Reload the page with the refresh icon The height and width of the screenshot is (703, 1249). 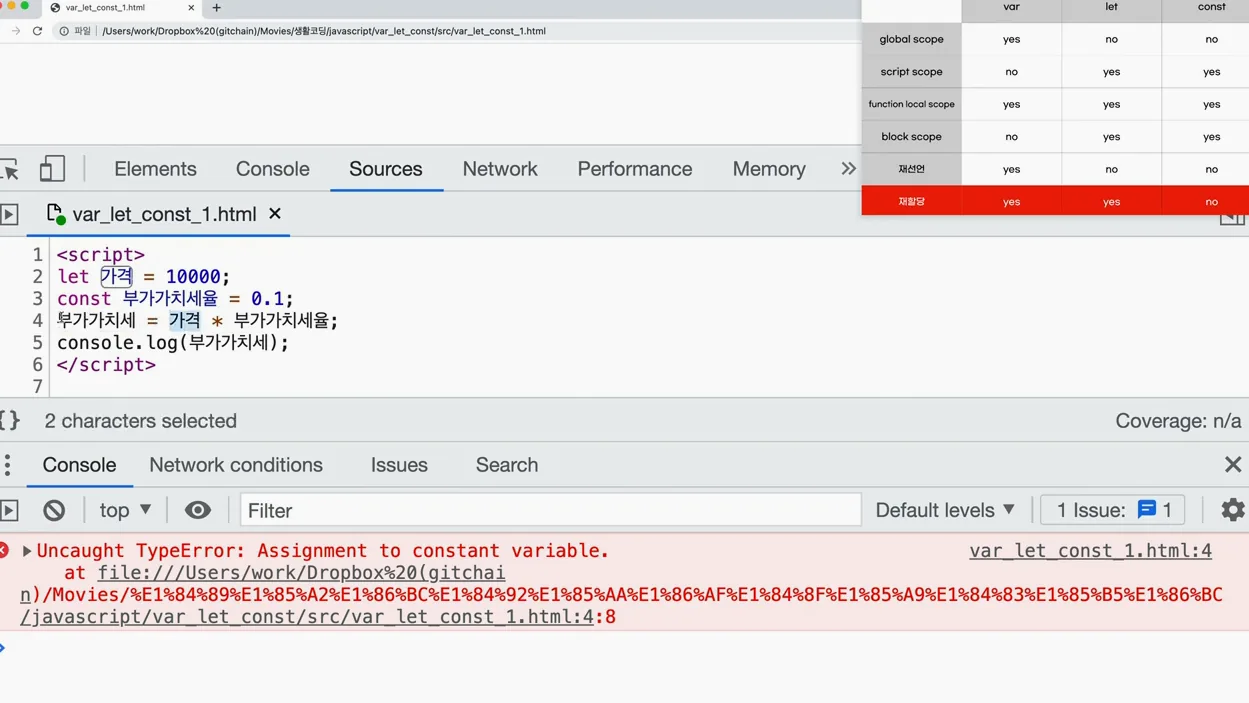(38, 31)
